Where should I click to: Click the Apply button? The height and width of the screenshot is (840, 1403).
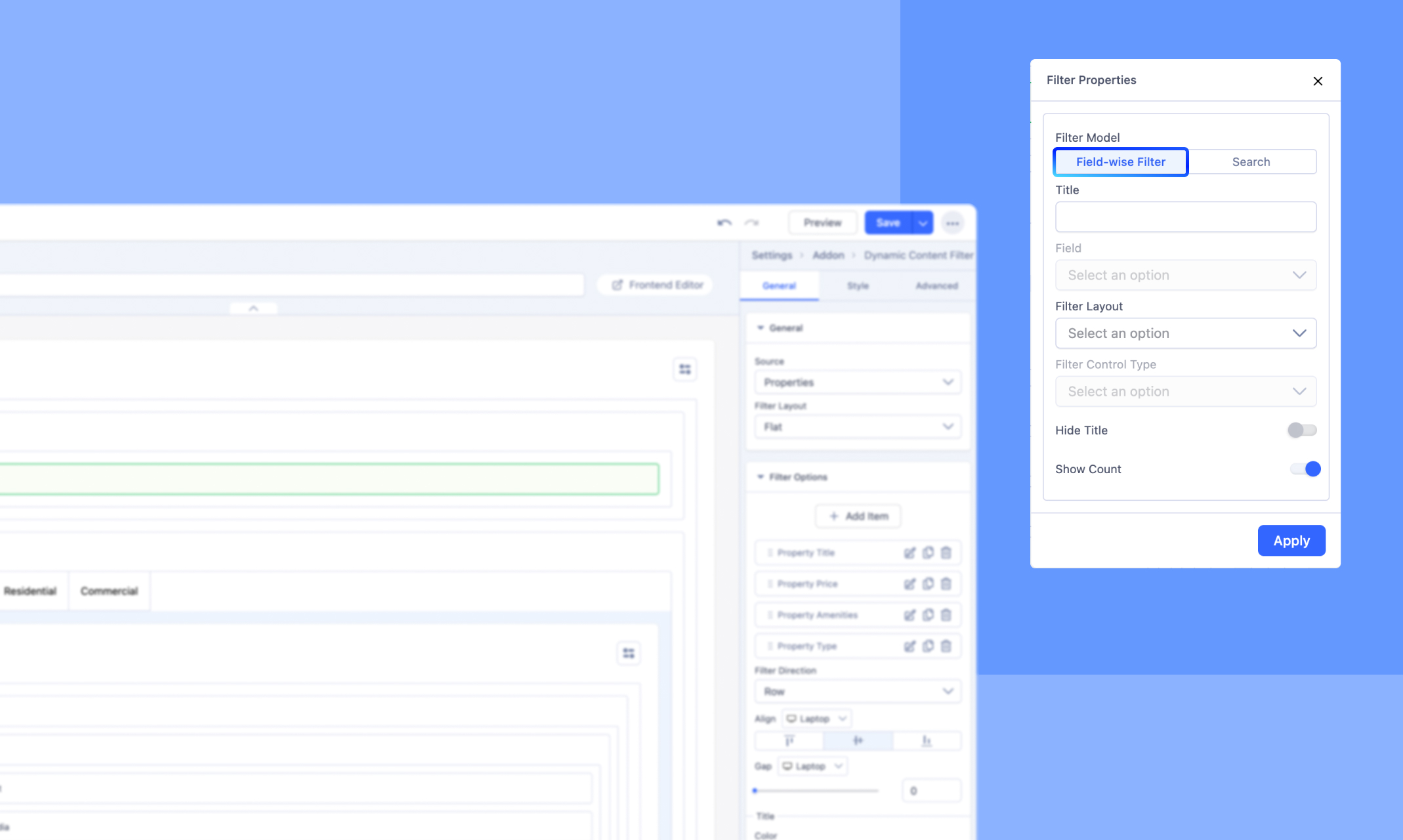[1291, 541]
